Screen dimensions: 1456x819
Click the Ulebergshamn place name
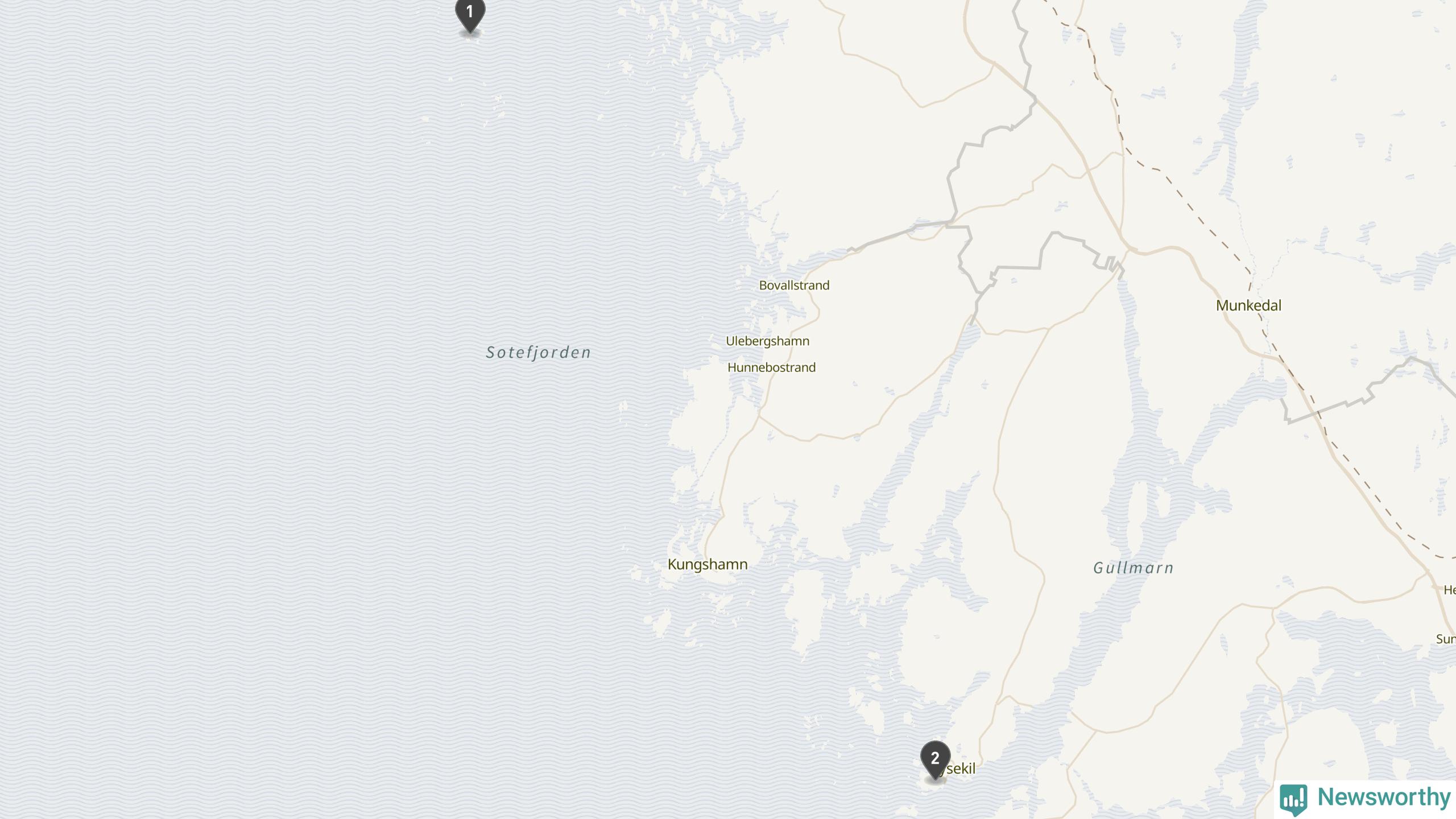pyautogui.click(x=767, y=341)
